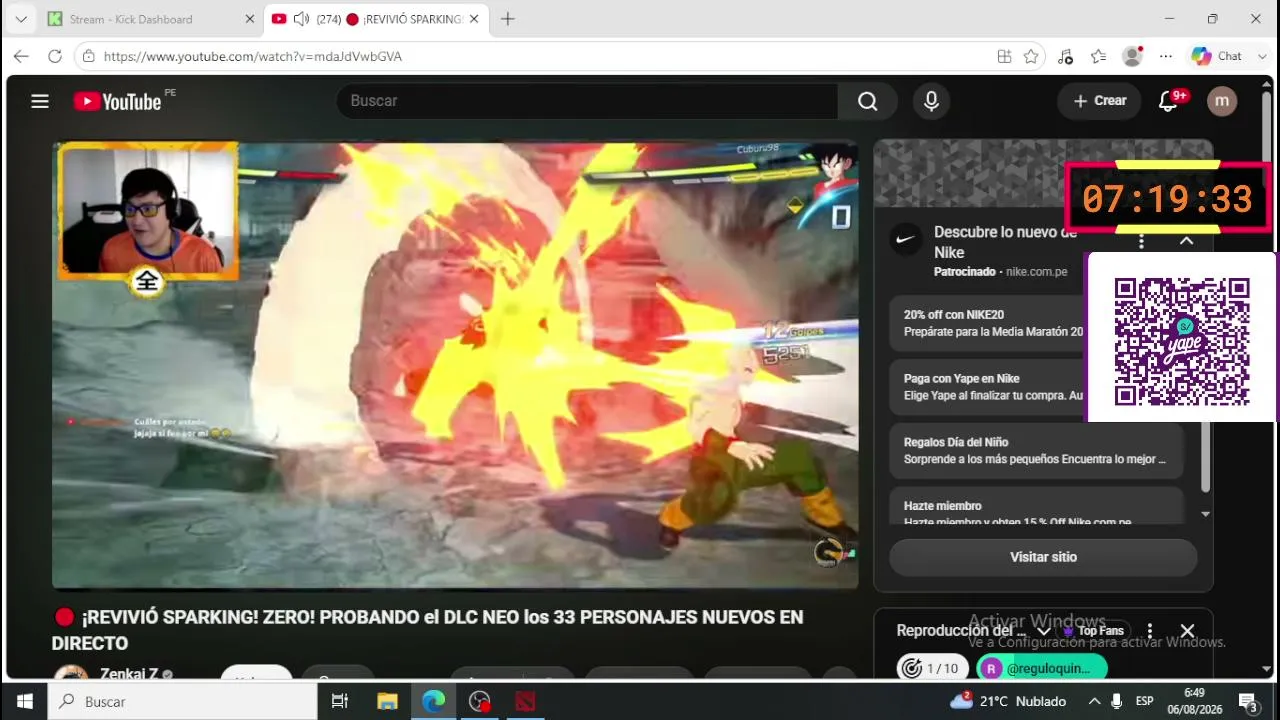Screen dimensions: 1280x720
Task: Reload the current page
Action: pyautogui.click(x=55, y=57)
